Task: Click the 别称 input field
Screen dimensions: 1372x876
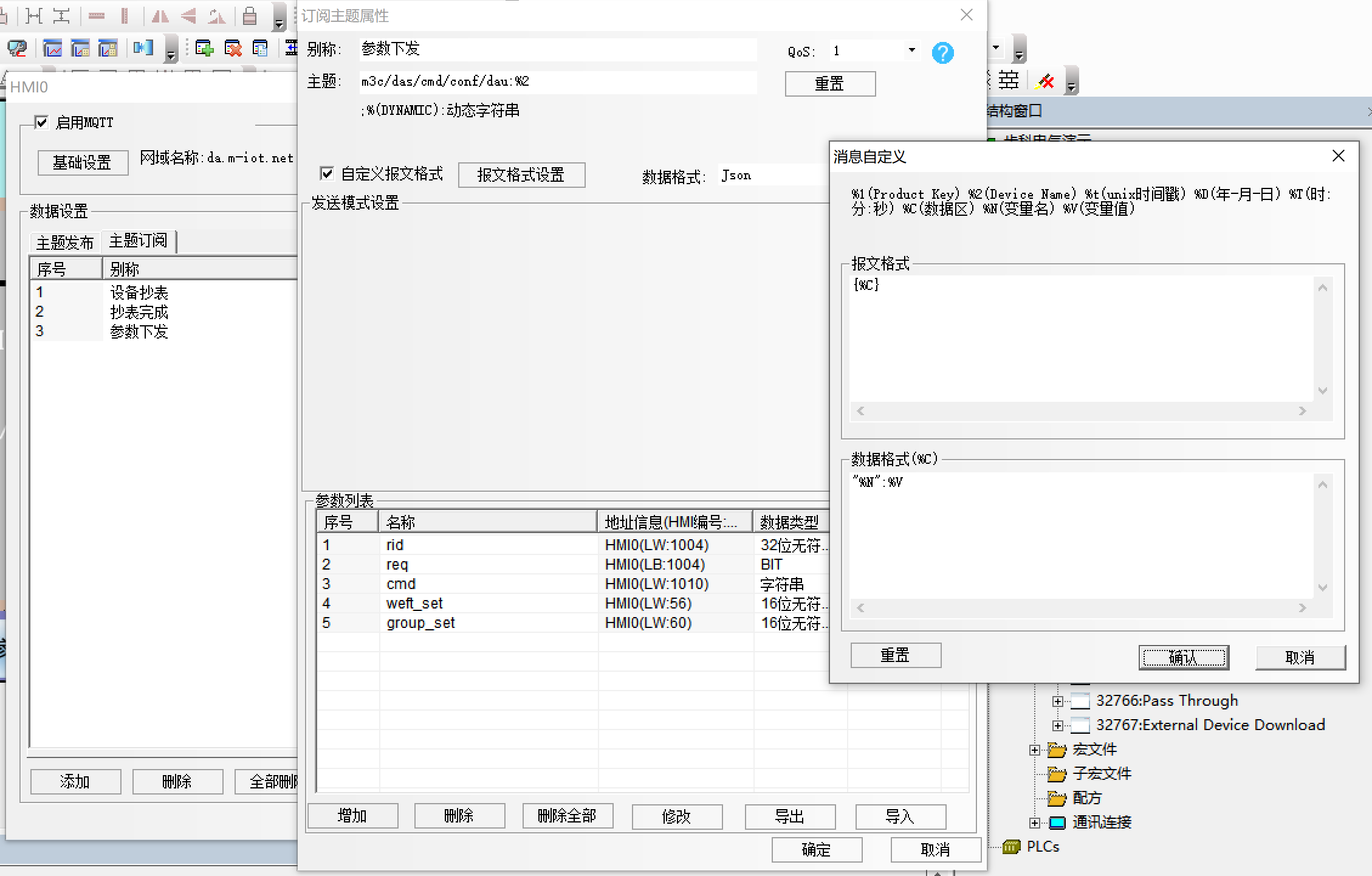Action: [558, 49]
